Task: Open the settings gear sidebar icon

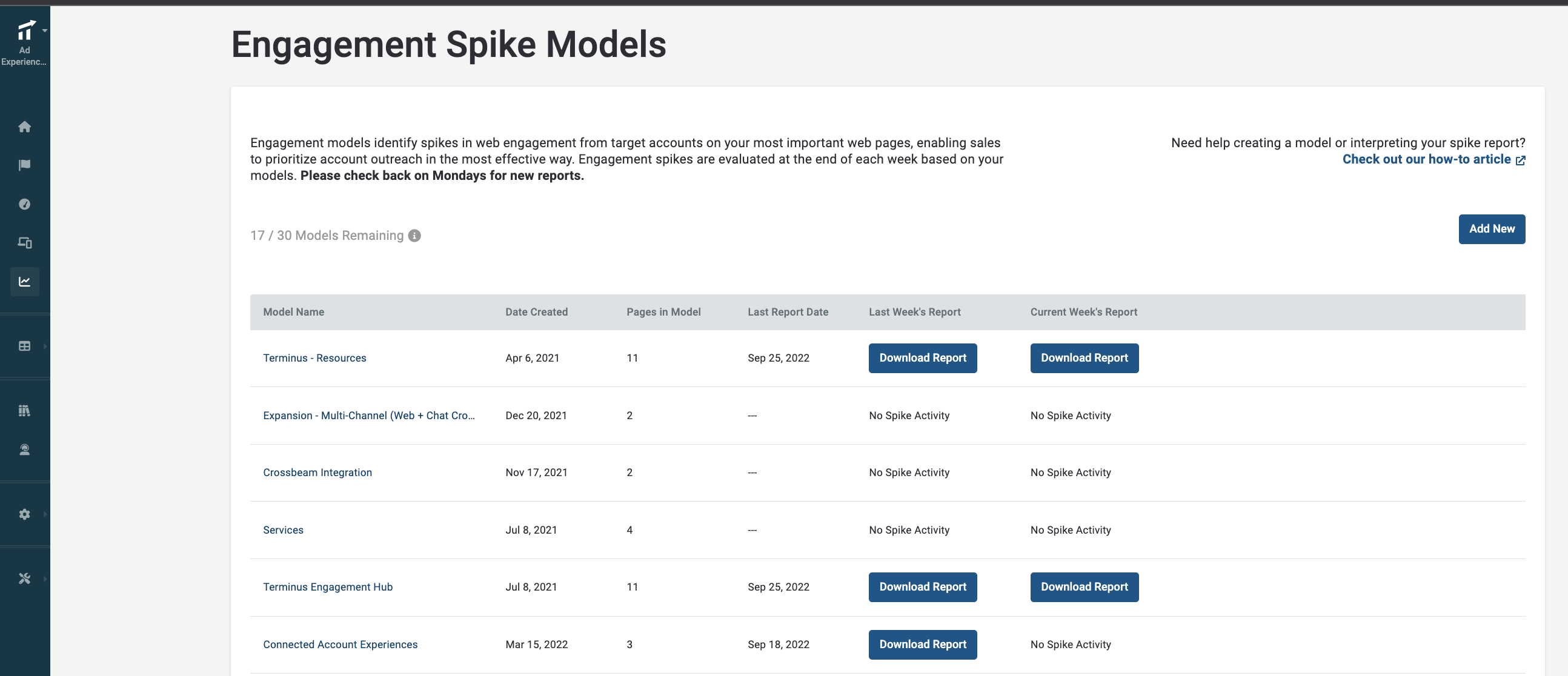Action: pos(24,514)
